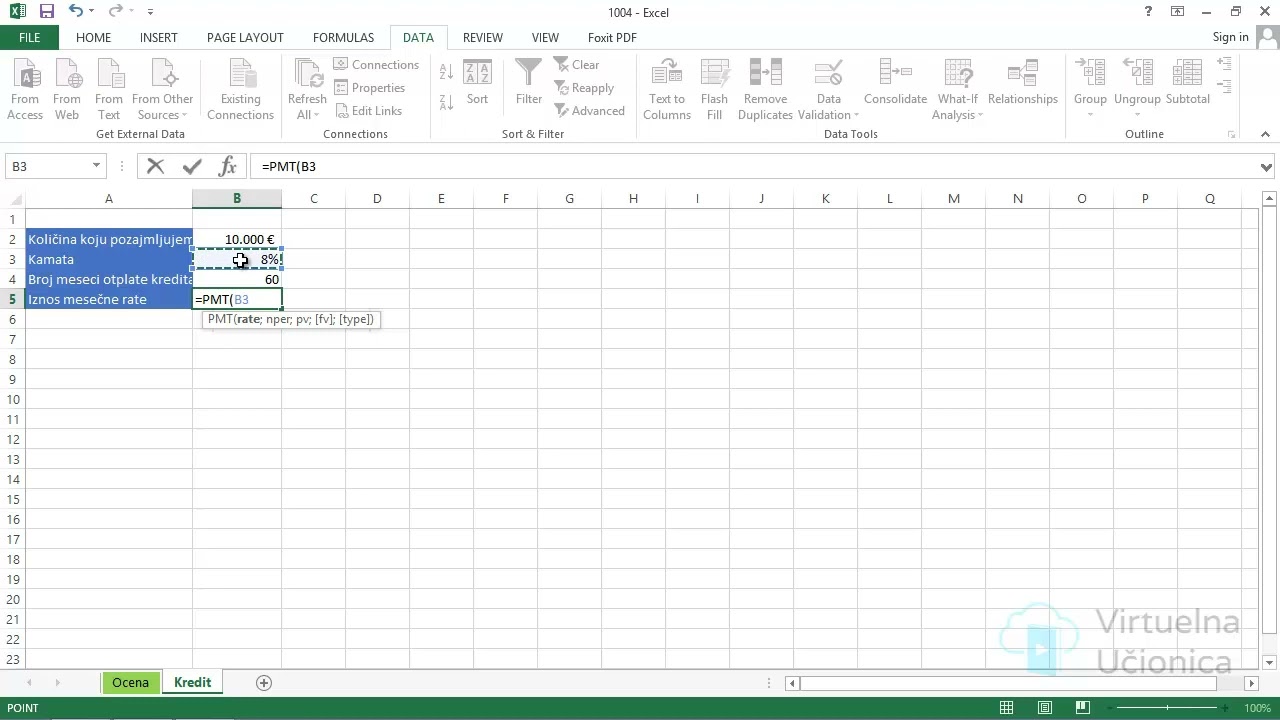Screen dimensions: 1280x720
Task: Customize the Quick Access Toolbar dropdown
Action: [x=150, y=12]
